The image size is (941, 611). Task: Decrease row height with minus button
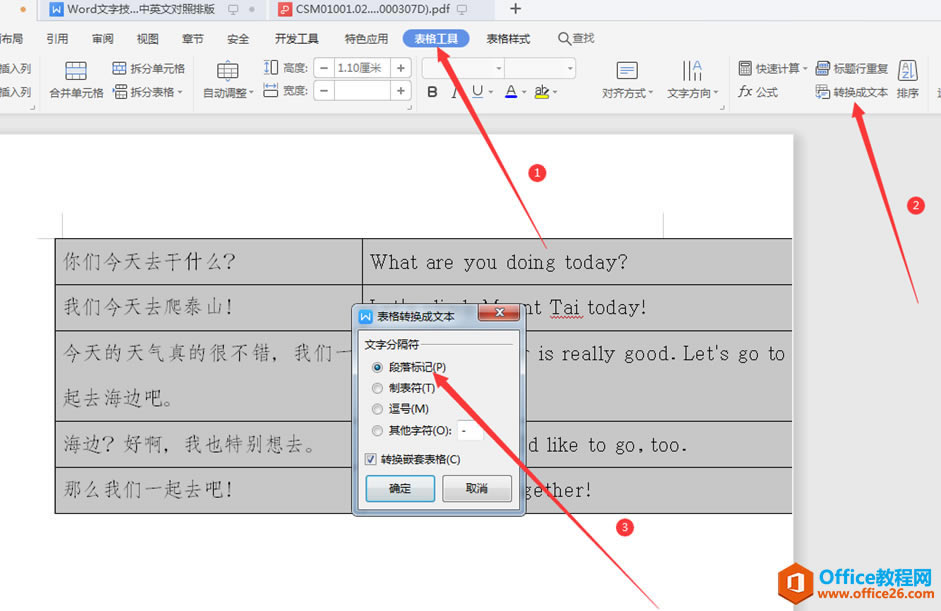tap(324, 68)
